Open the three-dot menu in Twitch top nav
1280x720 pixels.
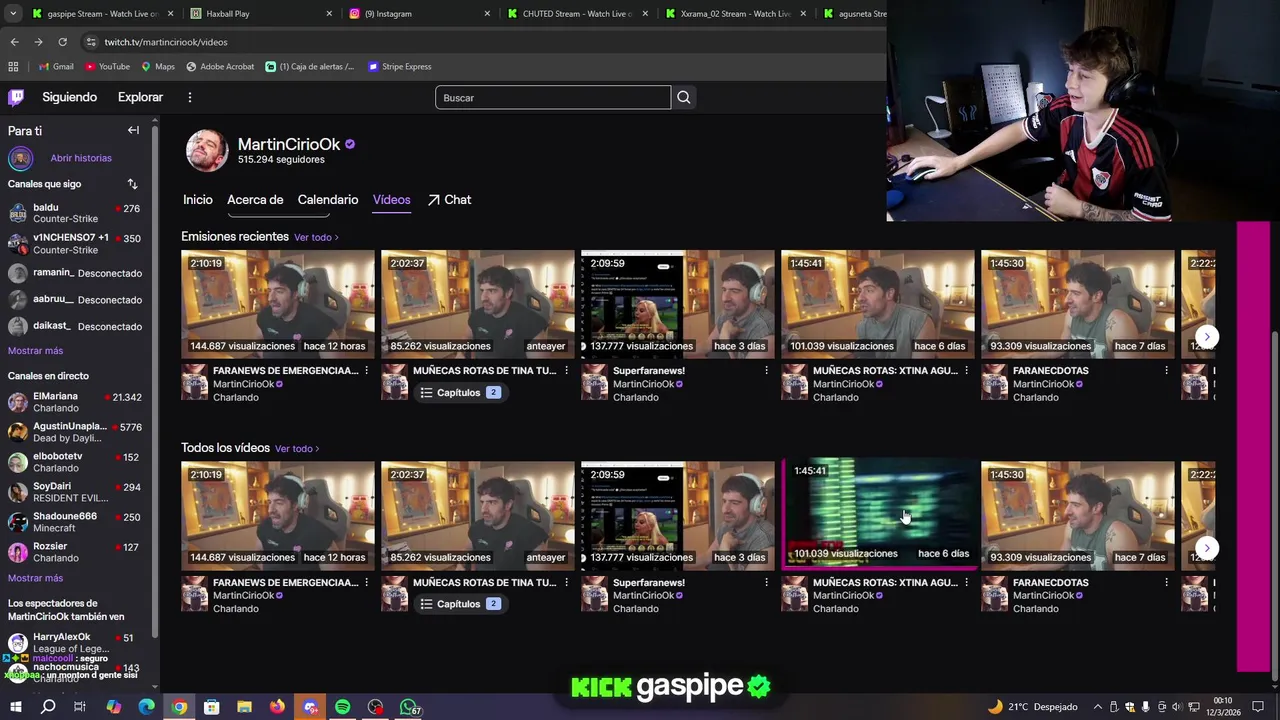189,97
